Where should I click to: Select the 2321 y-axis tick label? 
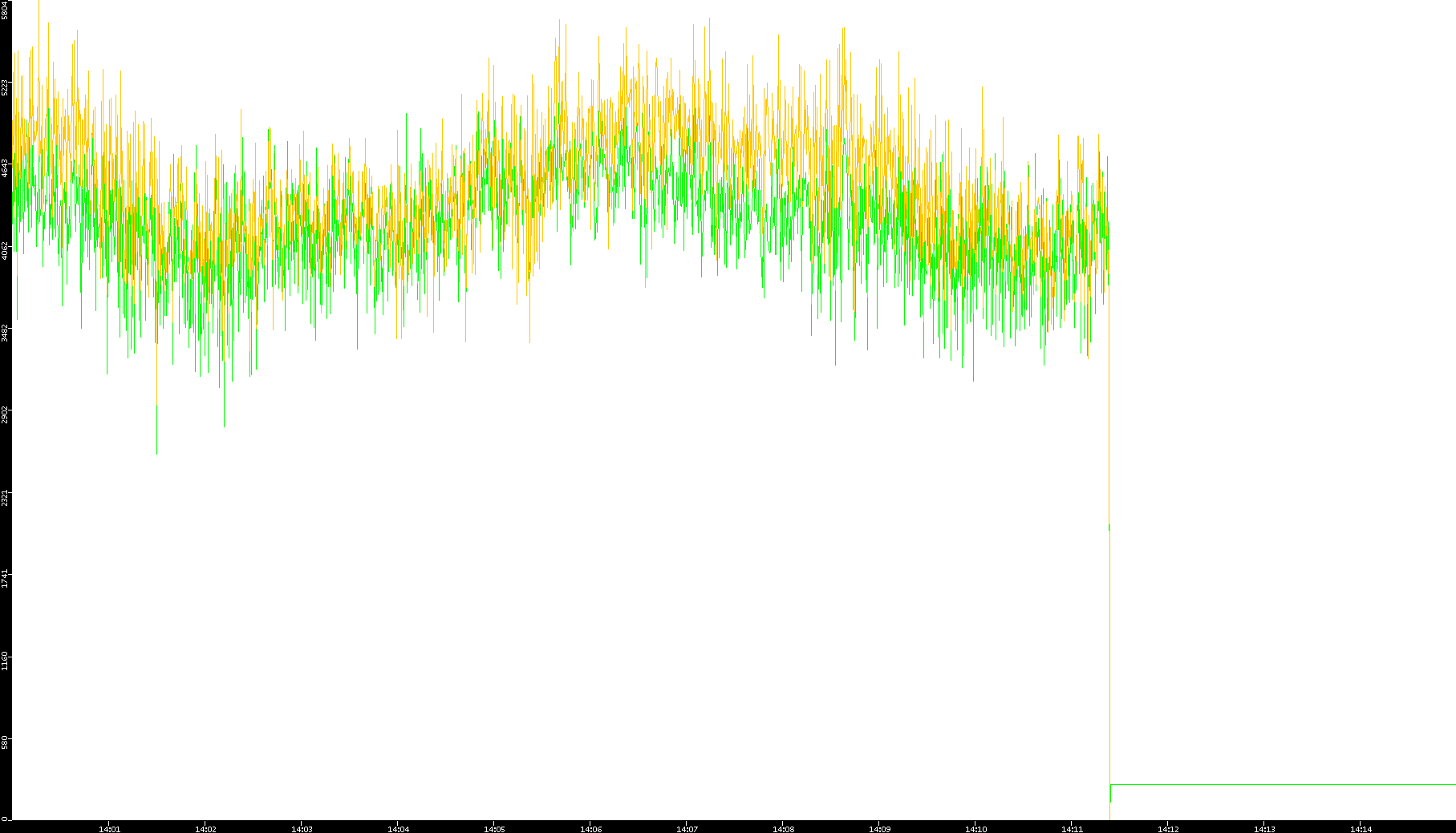pos(5,497)
